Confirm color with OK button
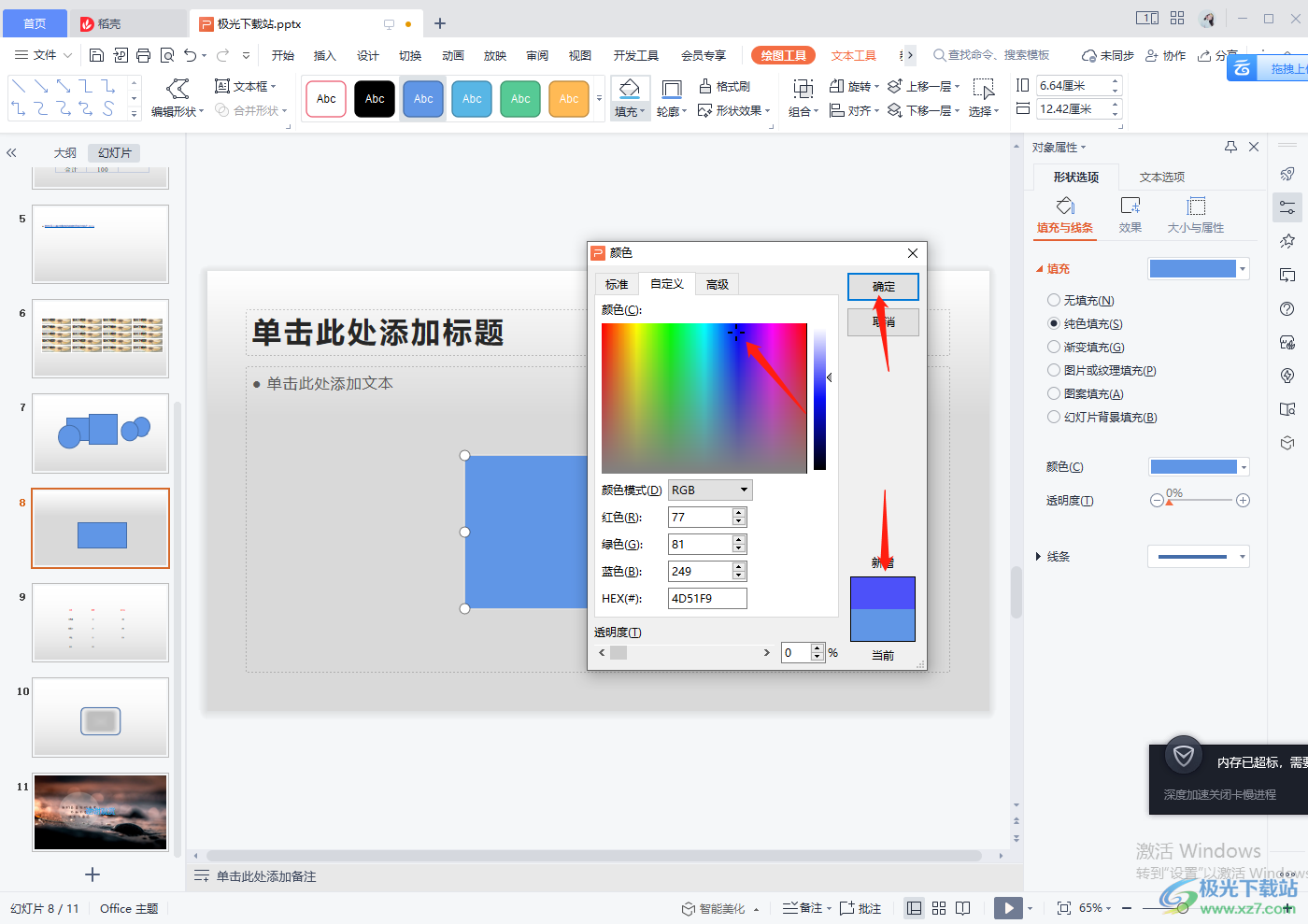The image size is (1308, 924). [x=883, y=287]
